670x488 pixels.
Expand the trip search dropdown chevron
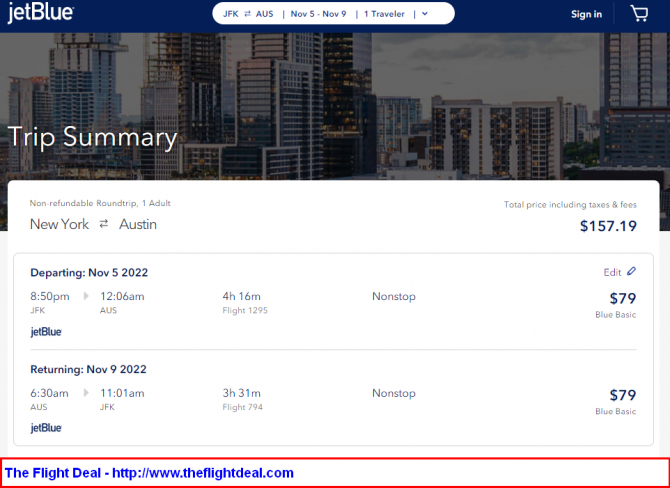click(x=425, y=14)
